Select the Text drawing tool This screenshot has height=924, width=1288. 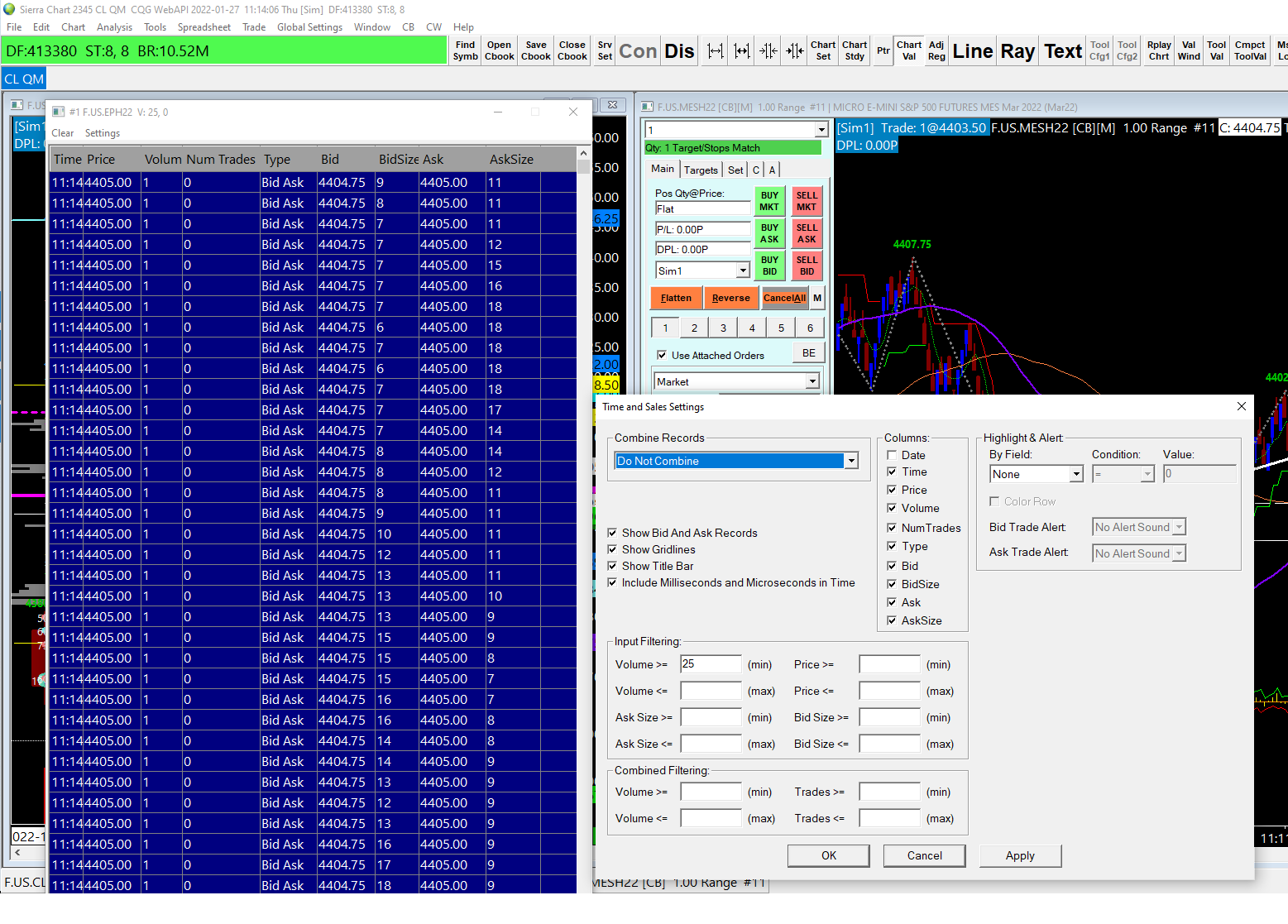coord(1063,51)
